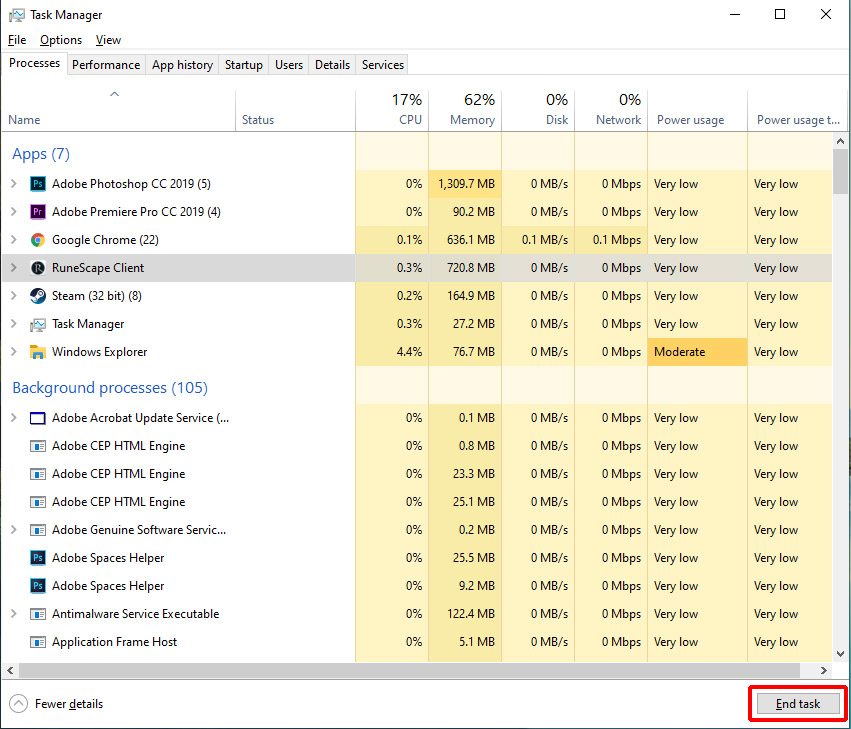Viewport: 851px width, 729px height.
Task: Expand Google Chrome process group
Action: click(14, 240)
